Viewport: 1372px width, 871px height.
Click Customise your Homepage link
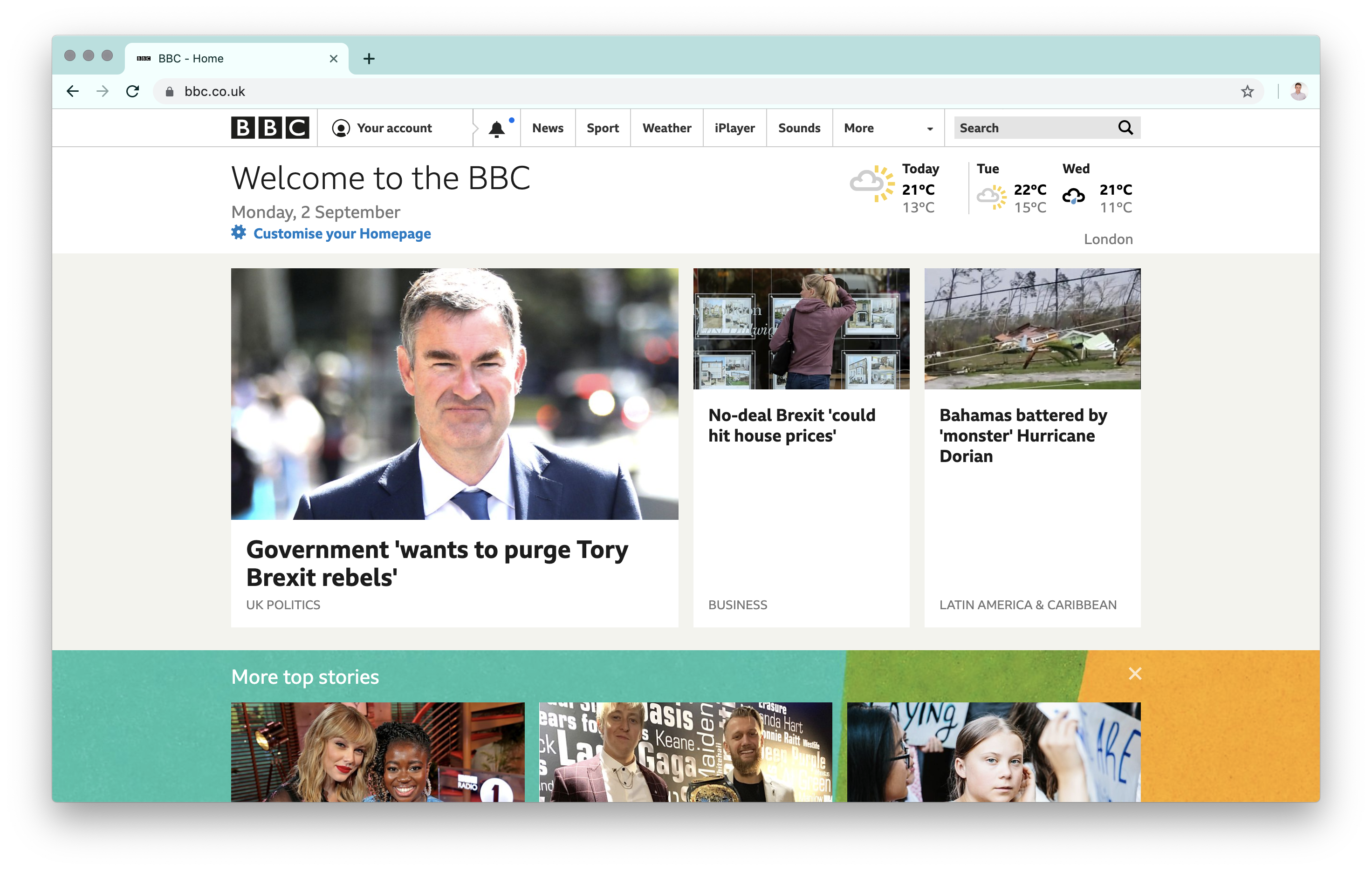tap(342, 233)
